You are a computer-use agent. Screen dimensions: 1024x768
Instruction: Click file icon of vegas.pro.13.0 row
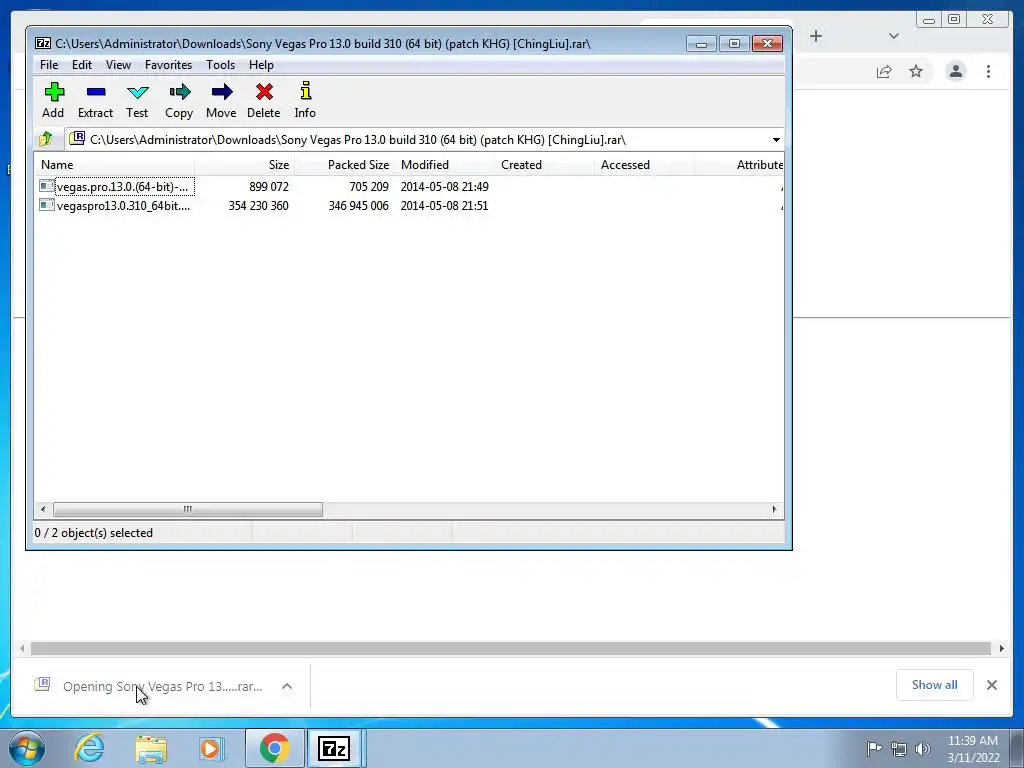[46, 186]
